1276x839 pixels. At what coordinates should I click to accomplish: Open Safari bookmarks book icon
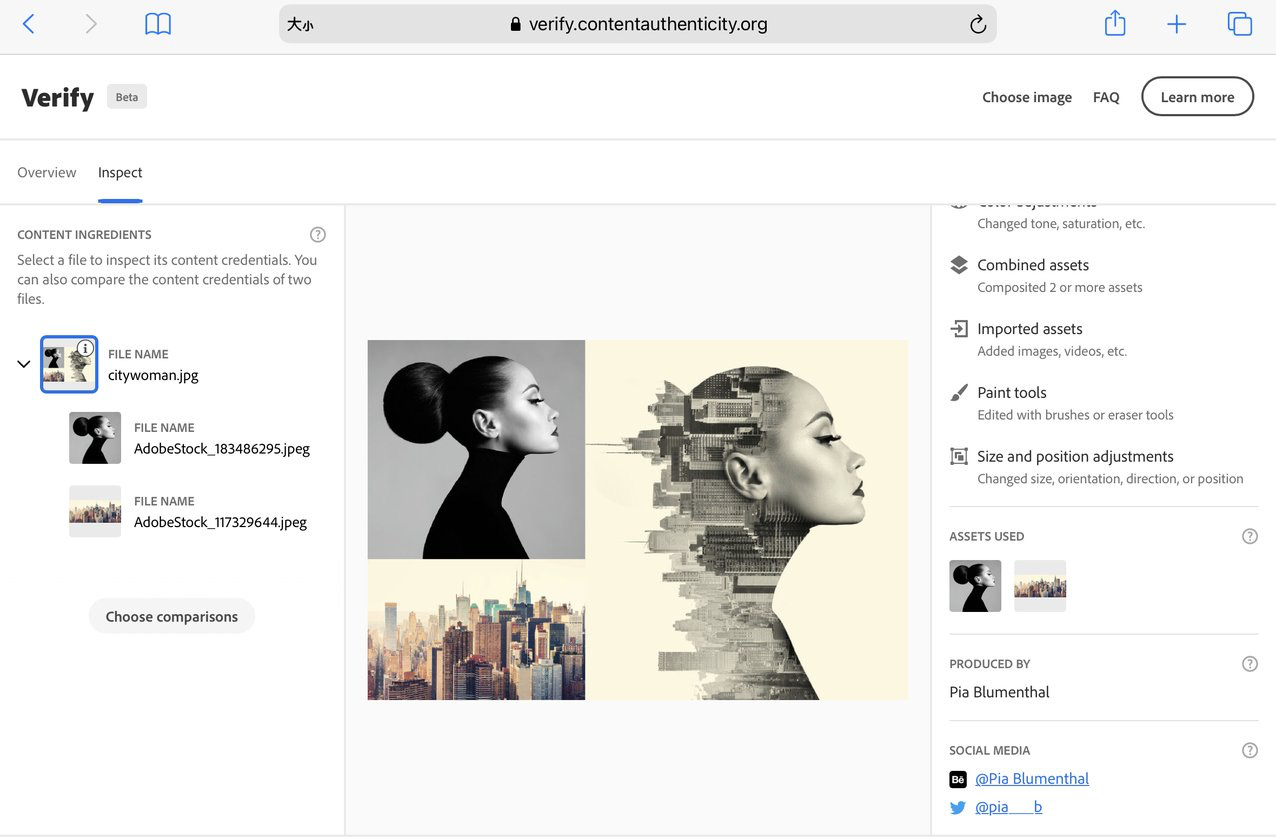click(158, 24)
